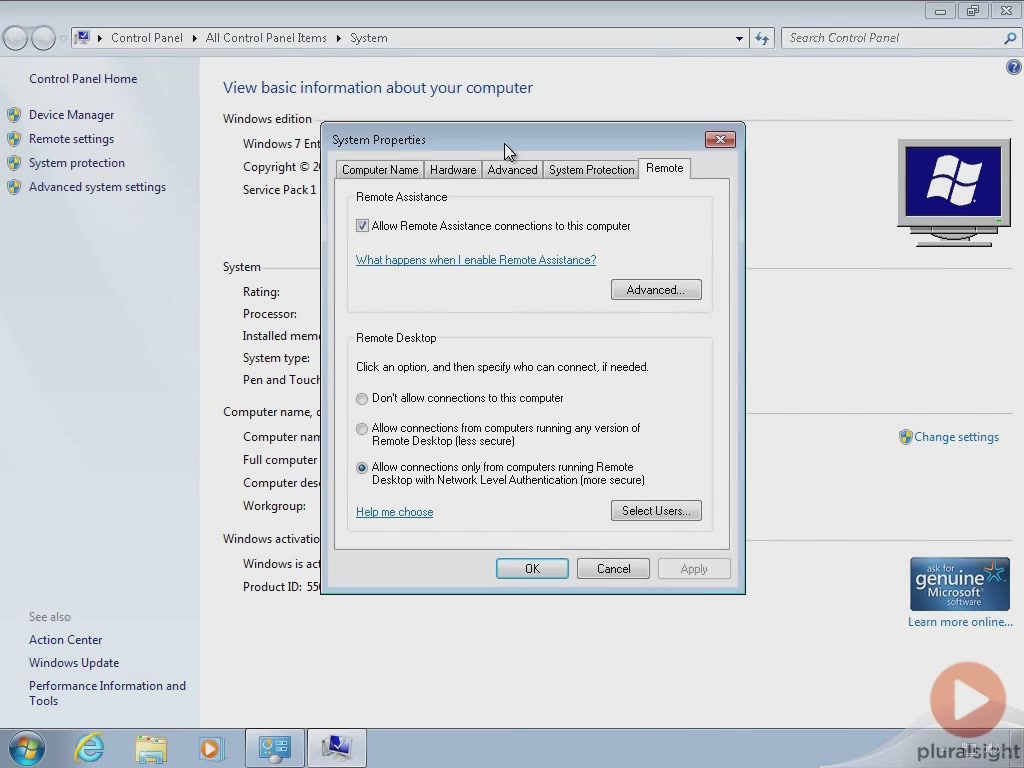
Task: Click the Forward navigation arrow
Action: click(x=43, y=38)
